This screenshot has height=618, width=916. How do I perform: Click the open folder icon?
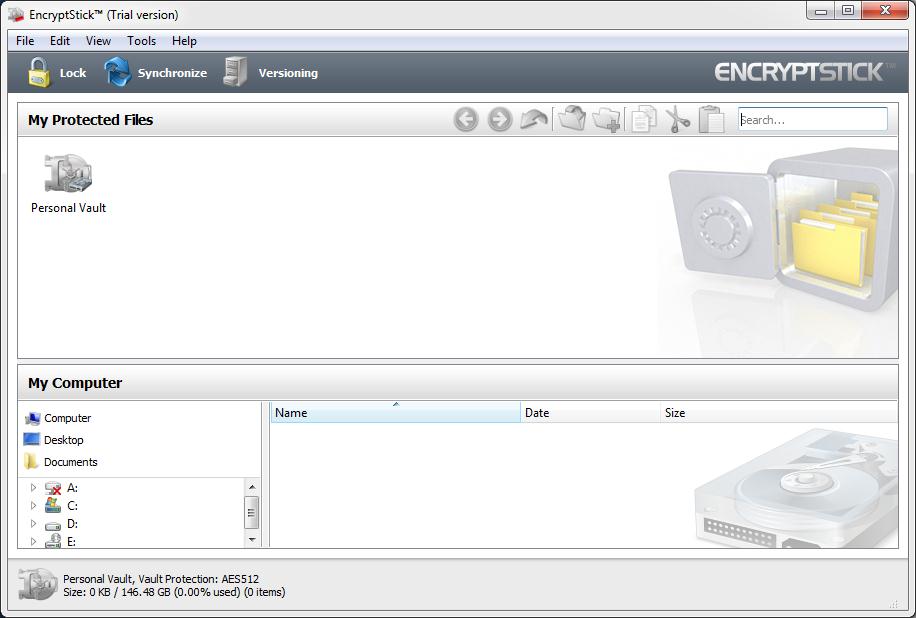tap(572, 119)
